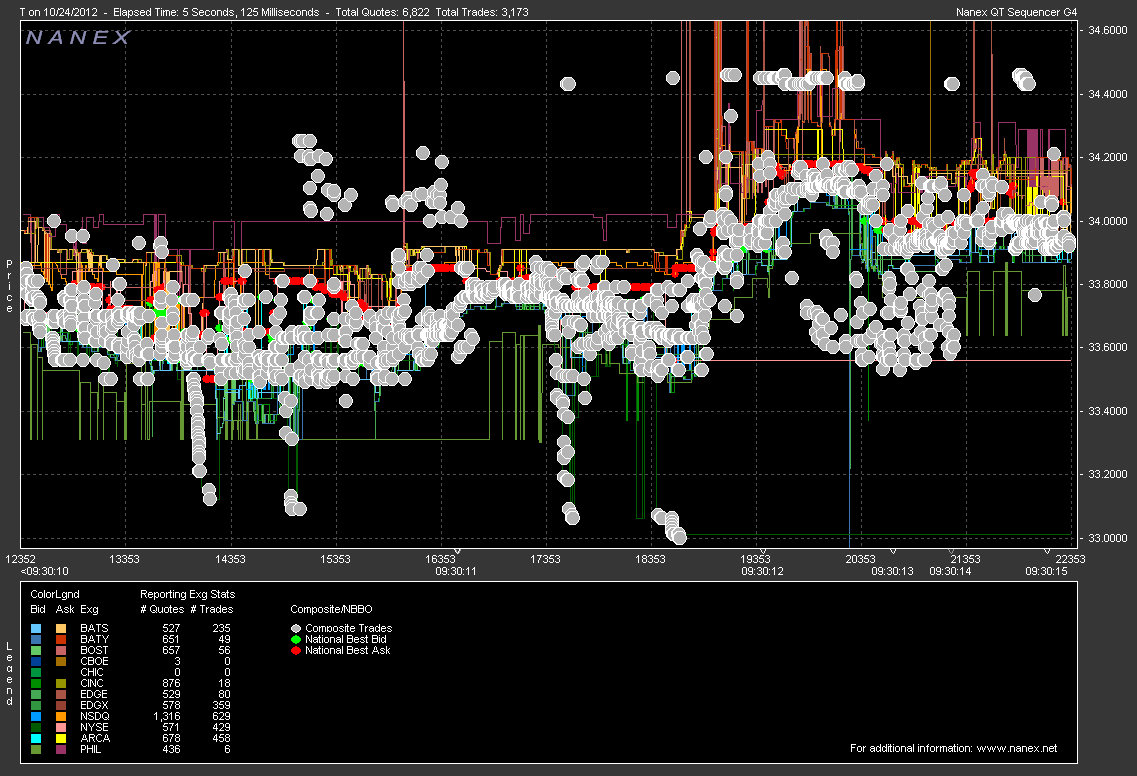This screenshot has height=776, width=1137.
Task: Click the '629' trades count for NSDQ
Action: click(221, 717)
